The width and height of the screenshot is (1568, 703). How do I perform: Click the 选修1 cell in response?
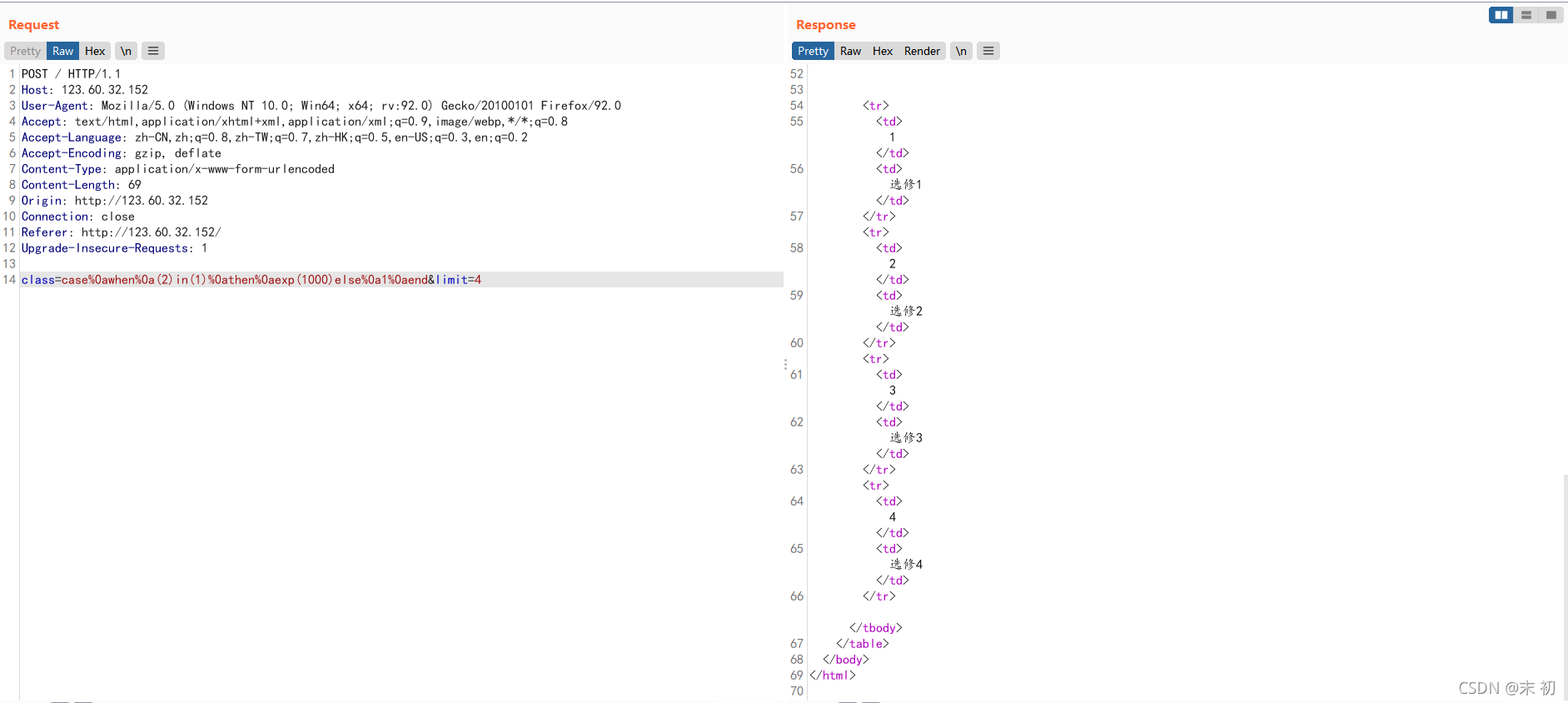[906, 185]
